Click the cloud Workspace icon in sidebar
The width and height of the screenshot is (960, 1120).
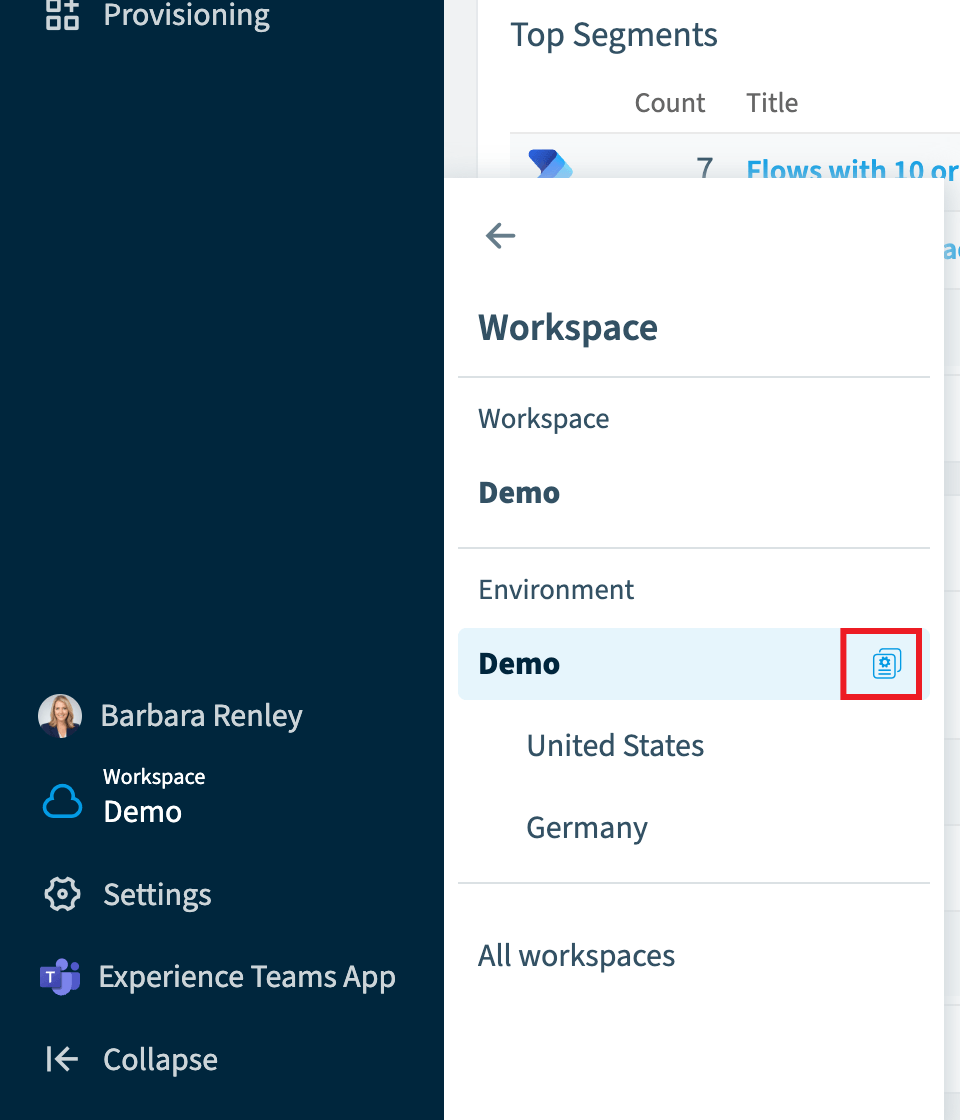tap(62, 801)
